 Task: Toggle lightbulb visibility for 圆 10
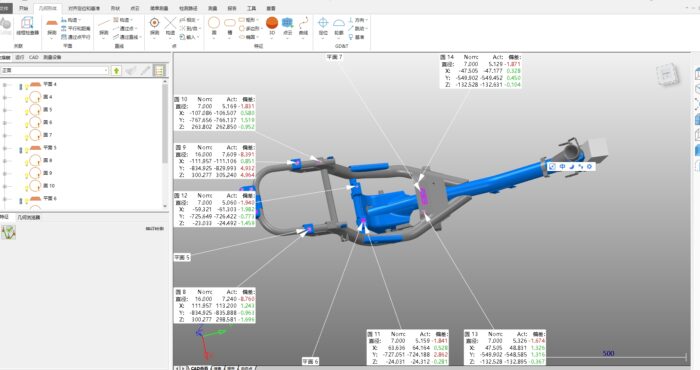click(x=26, y=187)
